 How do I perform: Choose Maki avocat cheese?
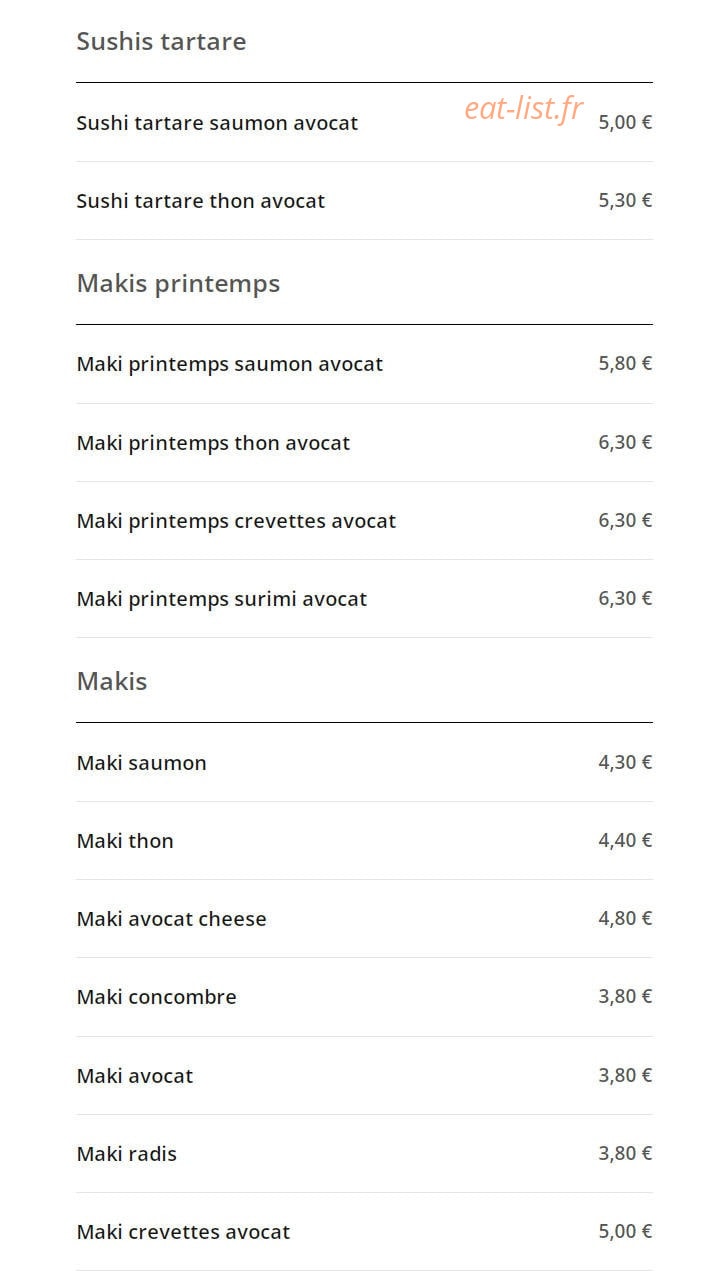(x=364, y=919)
